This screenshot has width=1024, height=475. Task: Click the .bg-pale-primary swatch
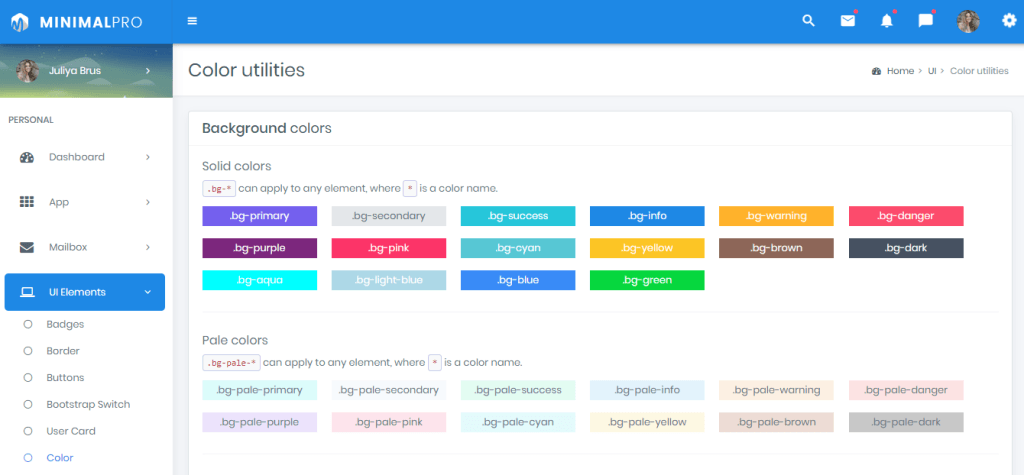(x=260, y=390)
